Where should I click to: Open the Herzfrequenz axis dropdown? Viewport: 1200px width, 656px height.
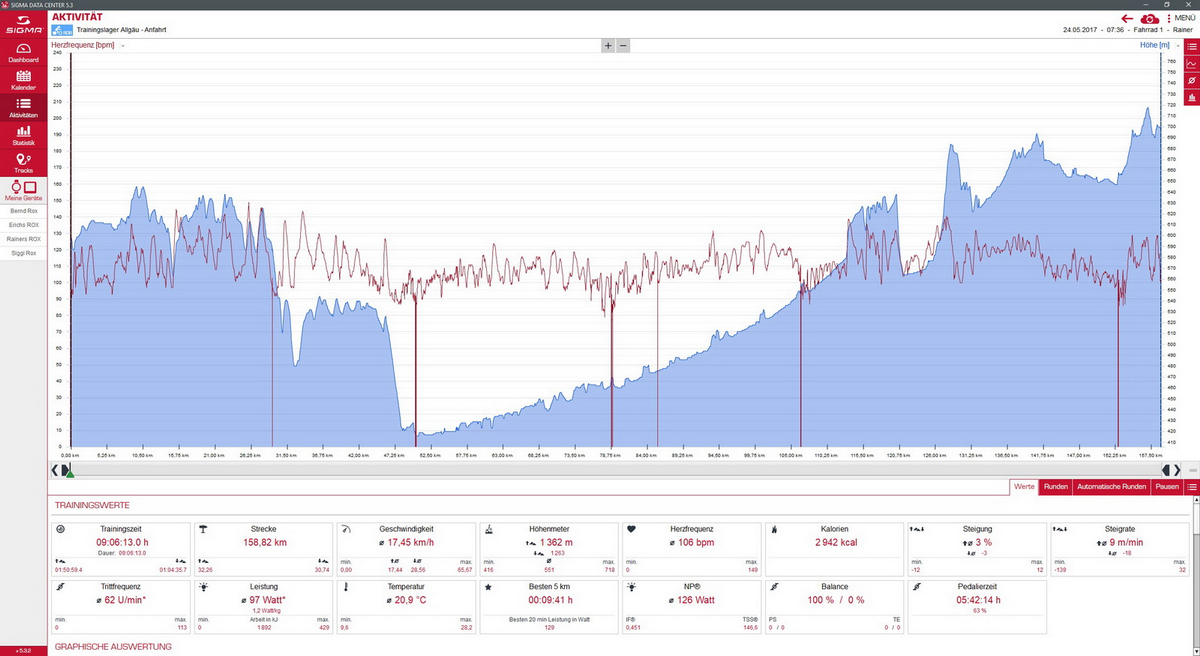pos(123,46)
